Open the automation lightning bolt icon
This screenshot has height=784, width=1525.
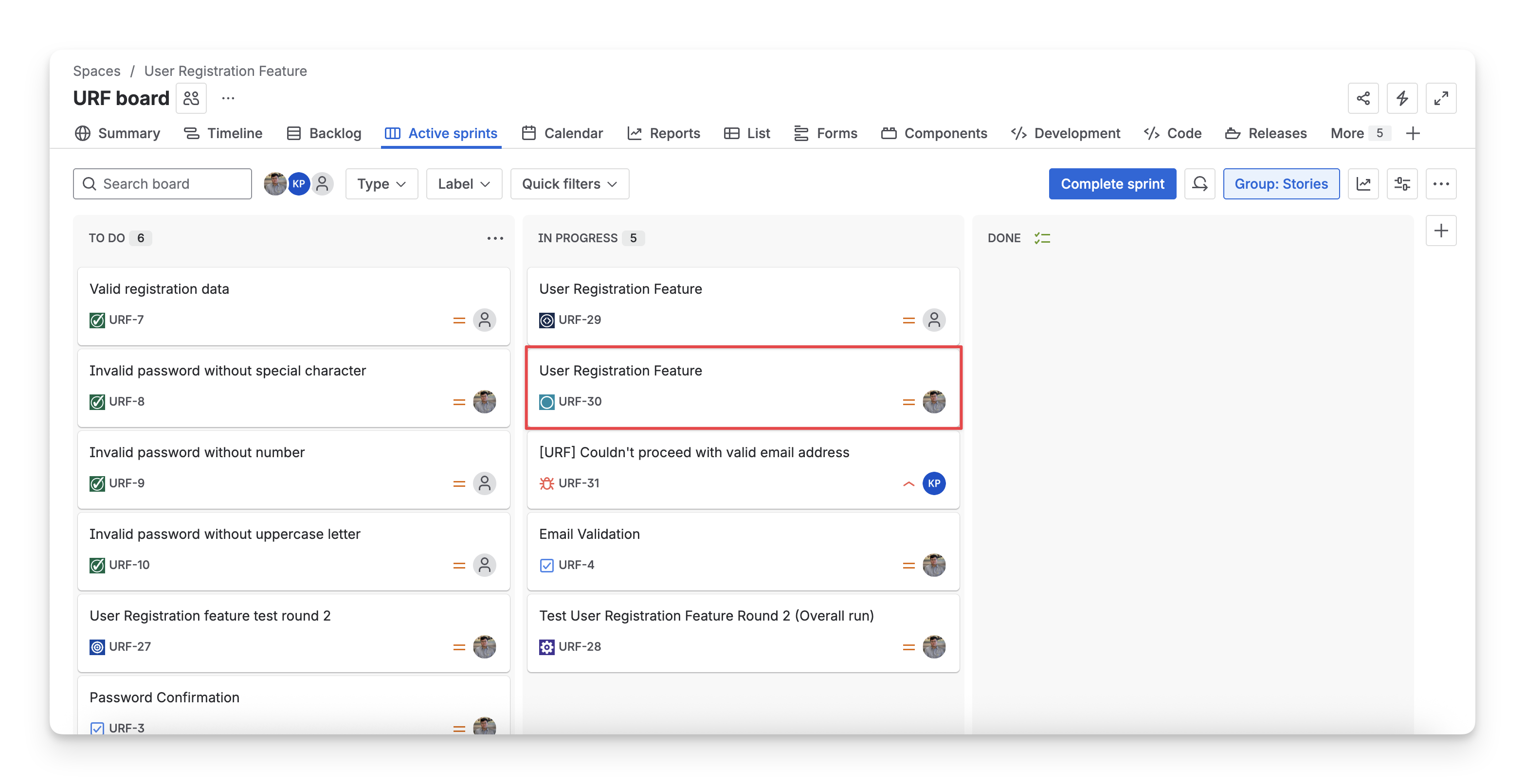coord(1402,98)
